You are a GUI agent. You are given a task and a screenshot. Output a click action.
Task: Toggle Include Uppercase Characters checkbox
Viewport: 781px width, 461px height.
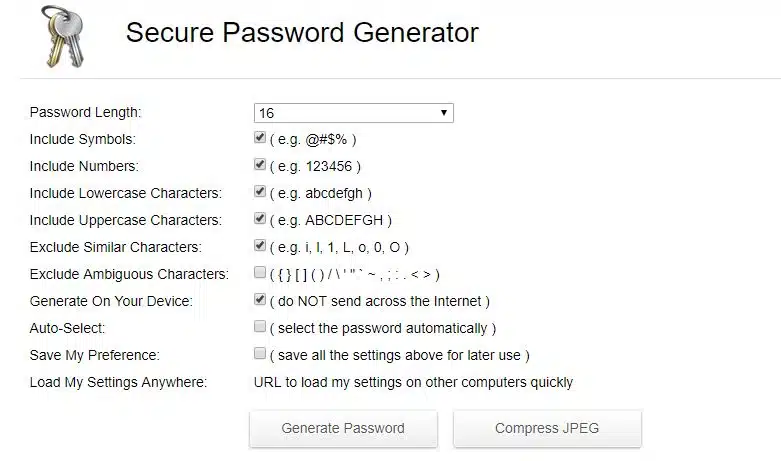coord(260,219)
